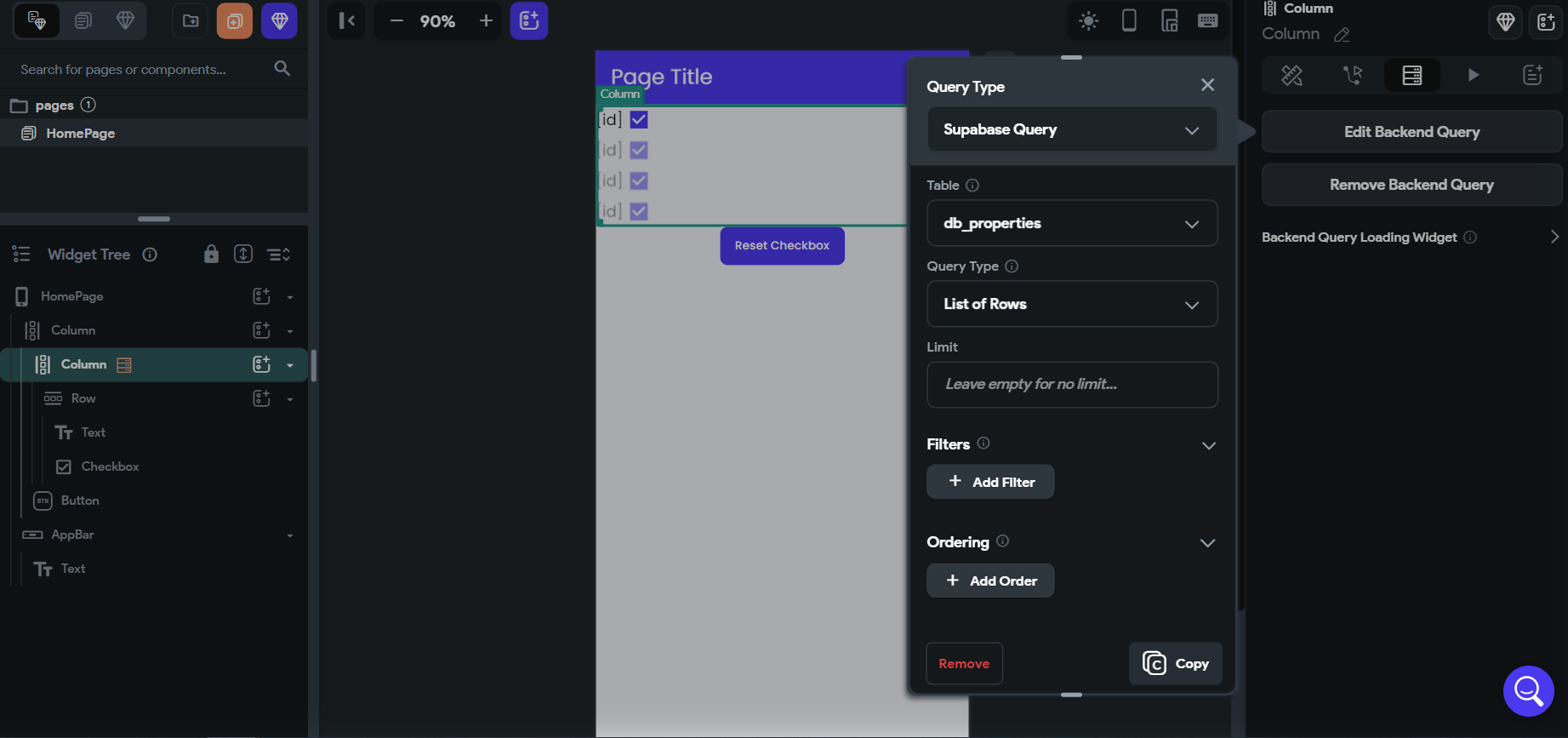This screenshot has width=1568, height=738.
Task: Open the Supabase Query type dropdown
Action: click(x=1072, y=129)
